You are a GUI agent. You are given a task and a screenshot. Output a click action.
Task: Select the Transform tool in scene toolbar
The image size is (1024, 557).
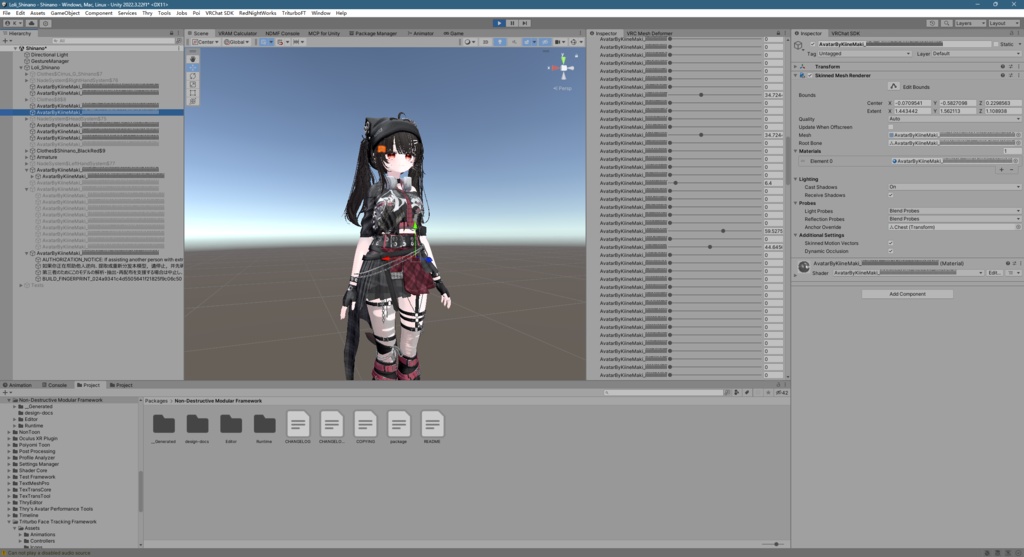193,101
